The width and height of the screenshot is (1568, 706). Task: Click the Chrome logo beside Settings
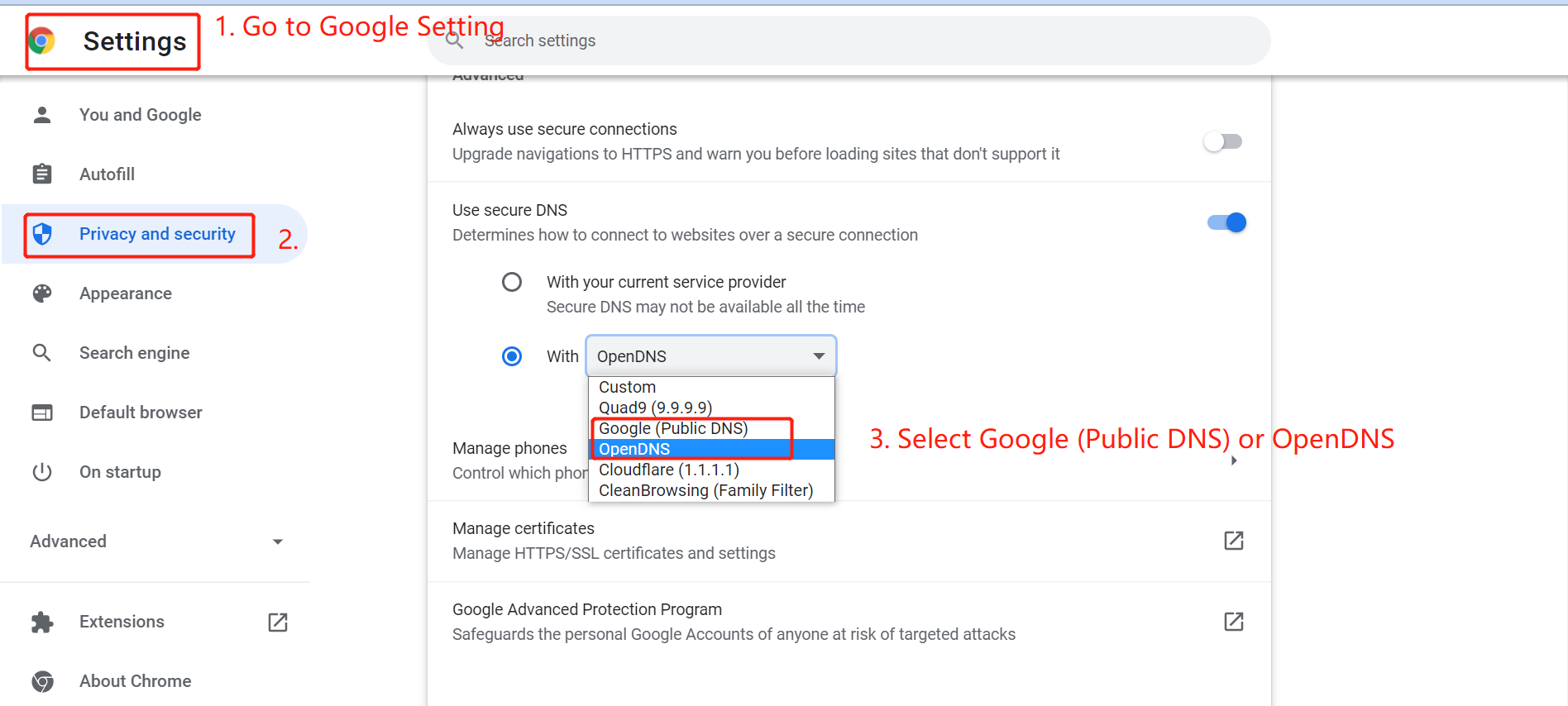[x=41, y=41]
